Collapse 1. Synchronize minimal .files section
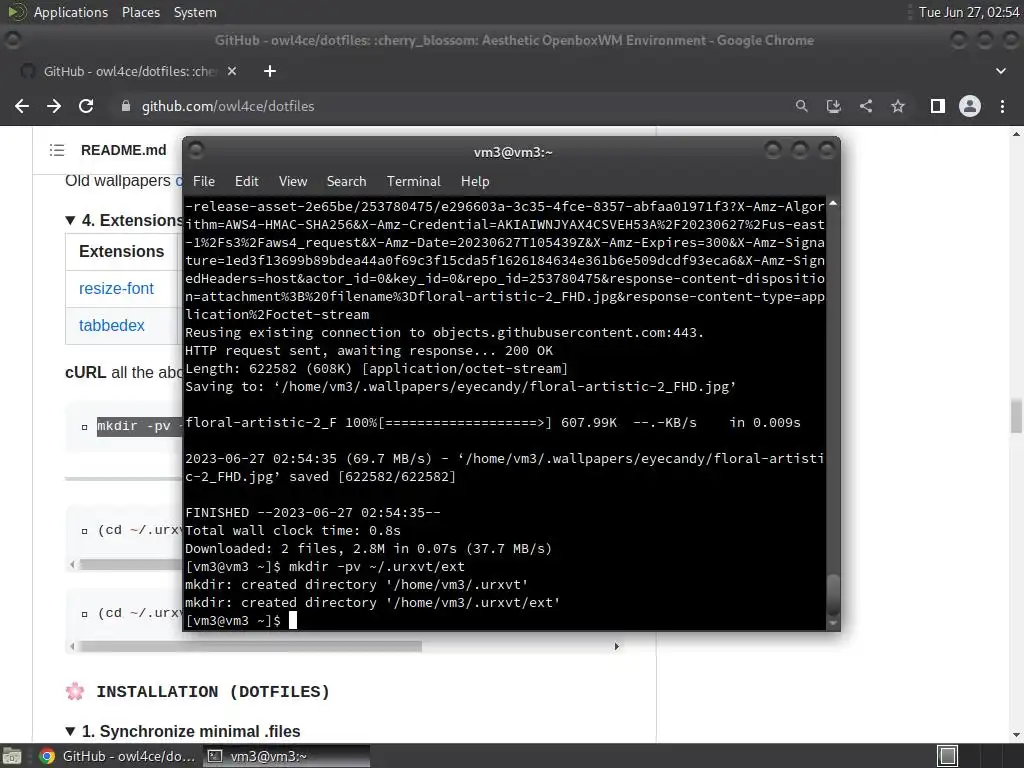The height and width of the screenshot is (768, 1024). coord(70,731)
